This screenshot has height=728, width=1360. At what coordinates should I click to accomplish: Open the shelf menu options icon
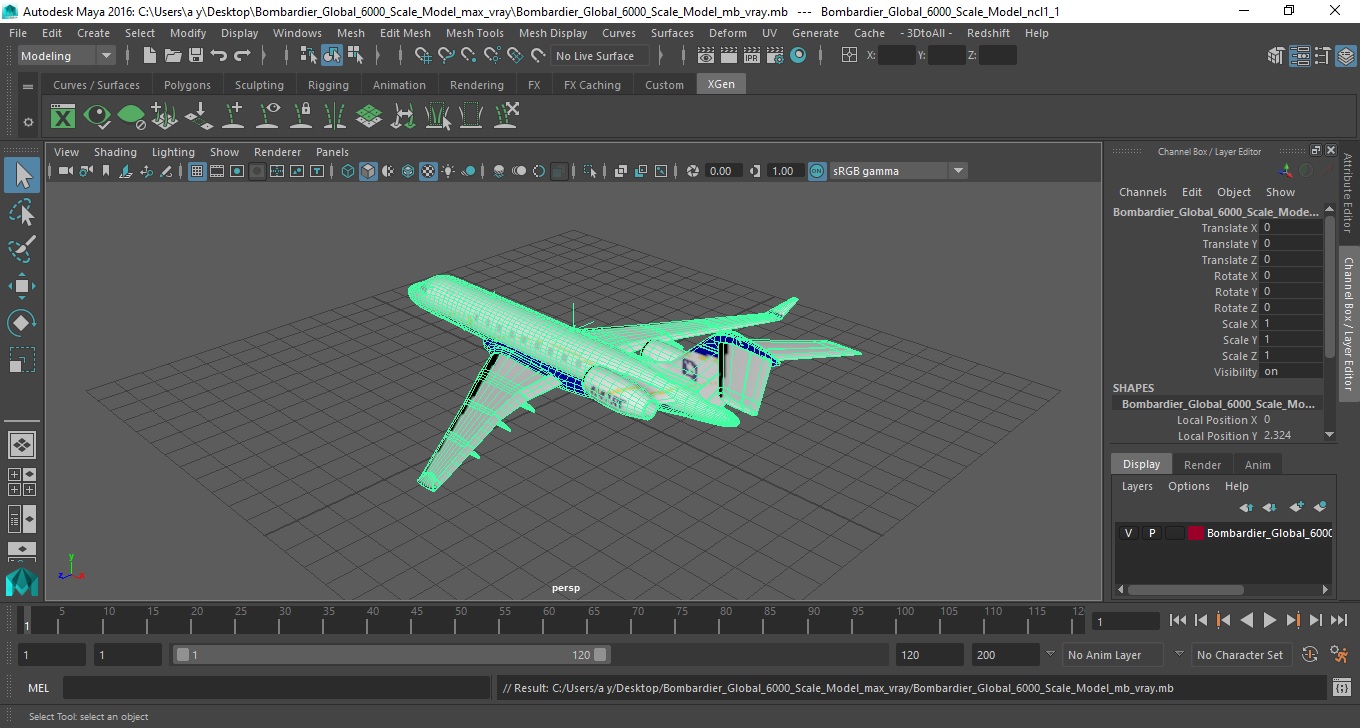point(28,122)
